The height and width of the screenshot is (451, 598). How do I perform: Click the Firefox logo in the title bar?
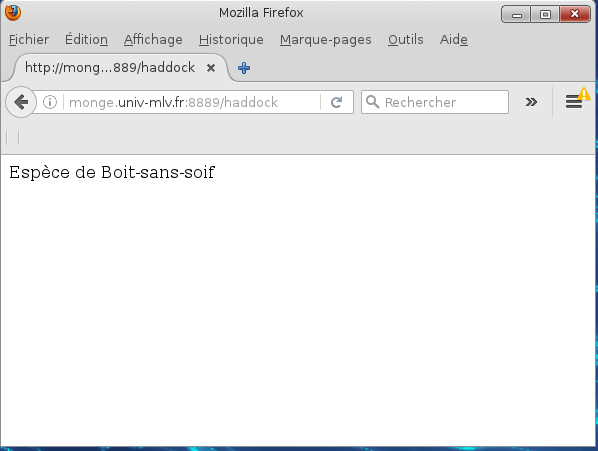pos(13,13)
